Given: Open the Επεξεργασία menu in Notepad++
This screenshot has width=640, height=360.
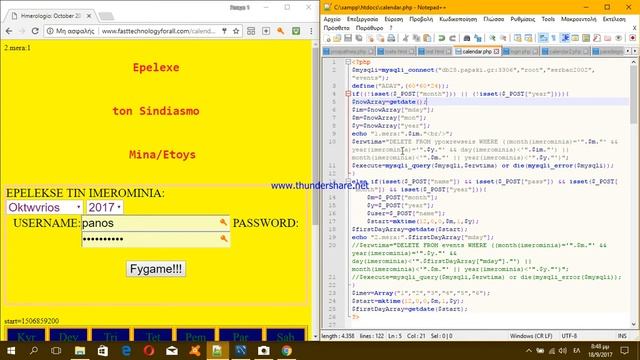Looking at the screenshot, I should [x=362, y=19].
